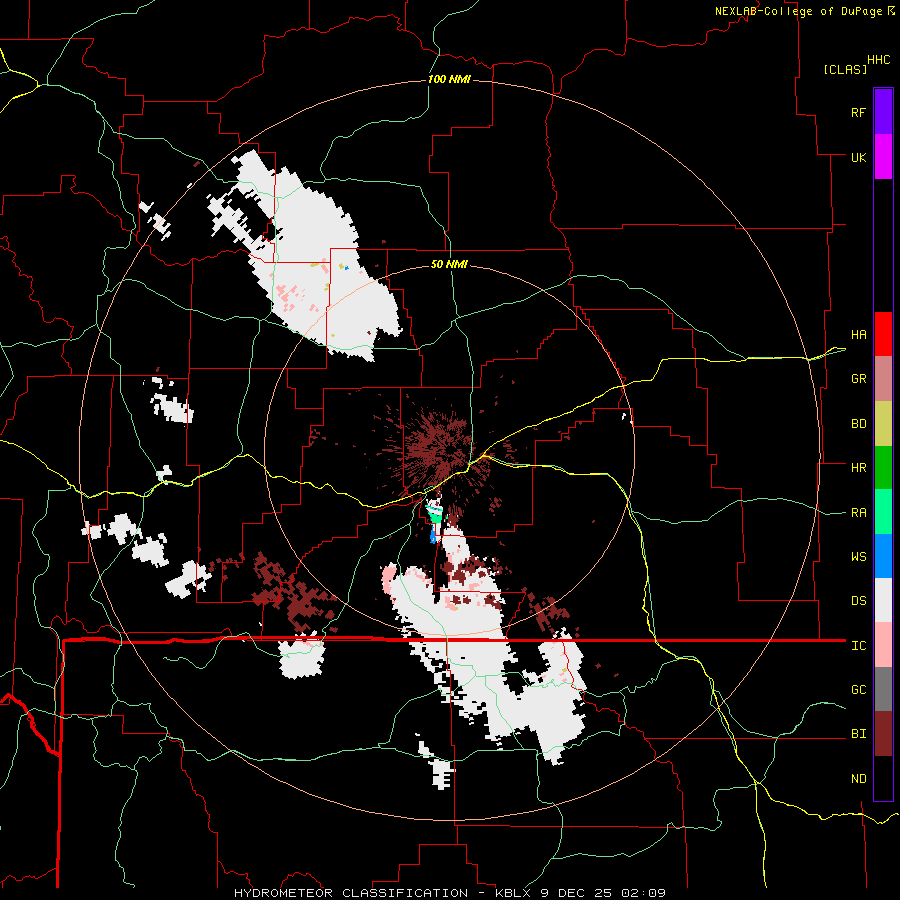Click the UK magenta legend swatch

(883, 157)
